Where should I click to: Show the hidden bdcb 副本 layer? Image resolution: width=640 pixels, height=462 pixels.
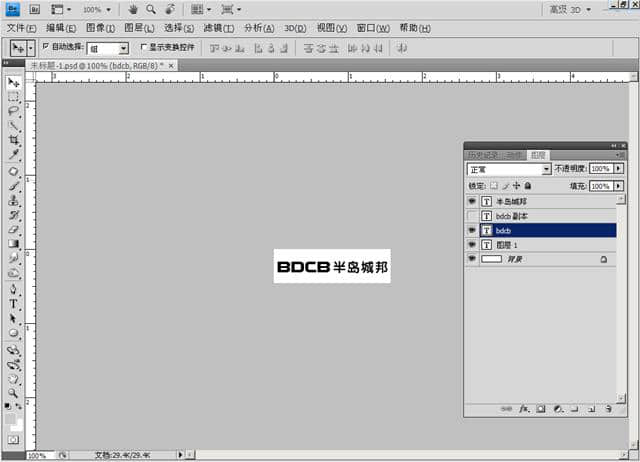(472, 215)
